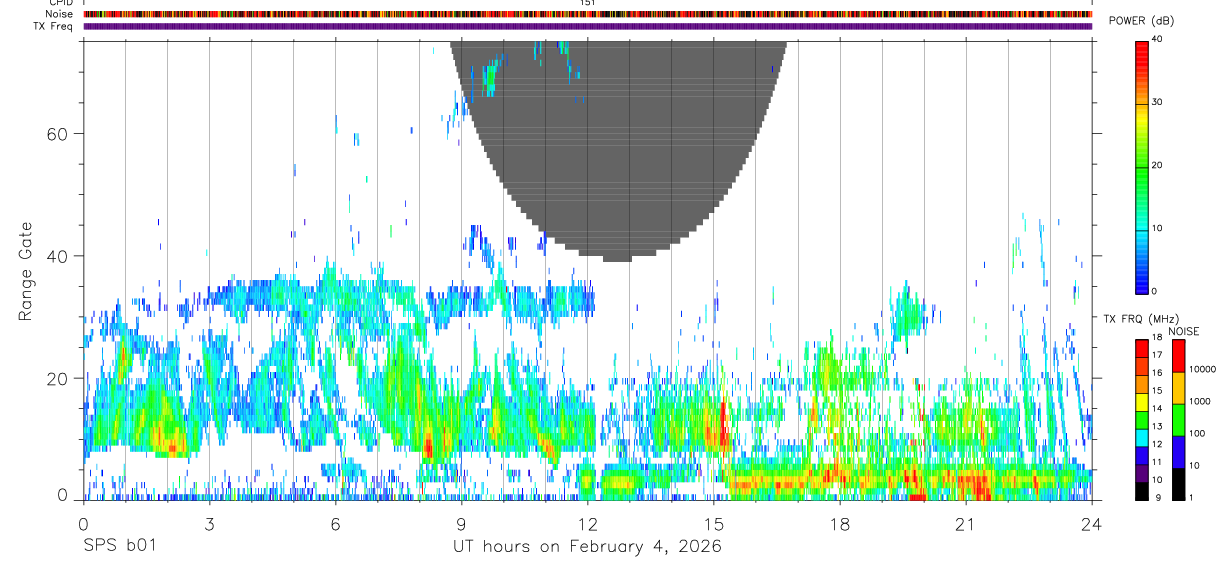Click the Noise row label at top
The height and width of the screenshot is (567, 1228).
(x=60, y=14)
